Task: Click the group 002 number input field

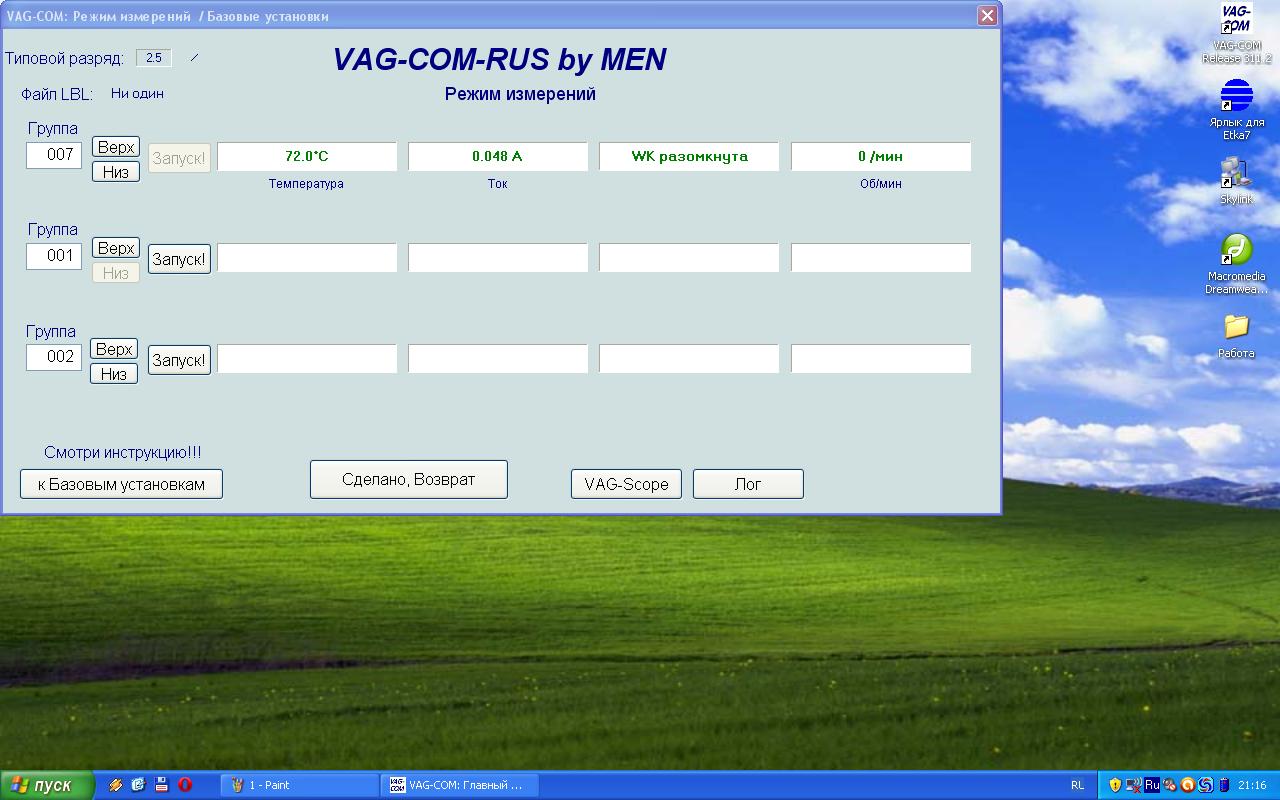Action: click(54, 357)
